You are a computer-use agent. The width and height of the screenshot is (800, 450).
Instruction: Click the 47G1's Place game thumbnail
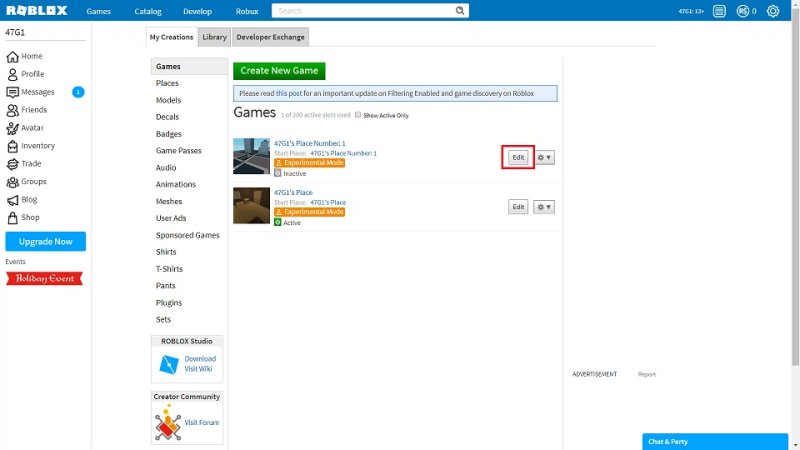252,205
